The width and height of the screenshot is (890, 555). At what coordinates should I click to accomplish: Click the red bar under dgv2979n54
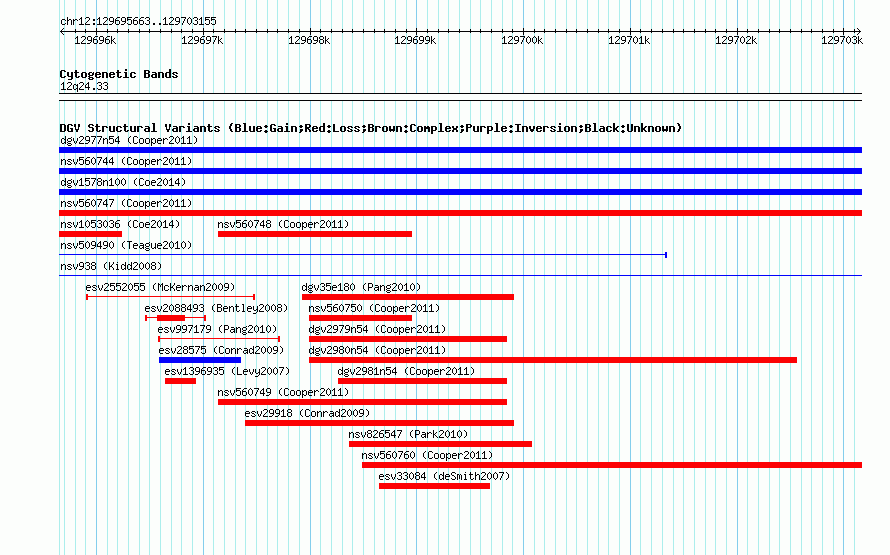coord(408,339)
